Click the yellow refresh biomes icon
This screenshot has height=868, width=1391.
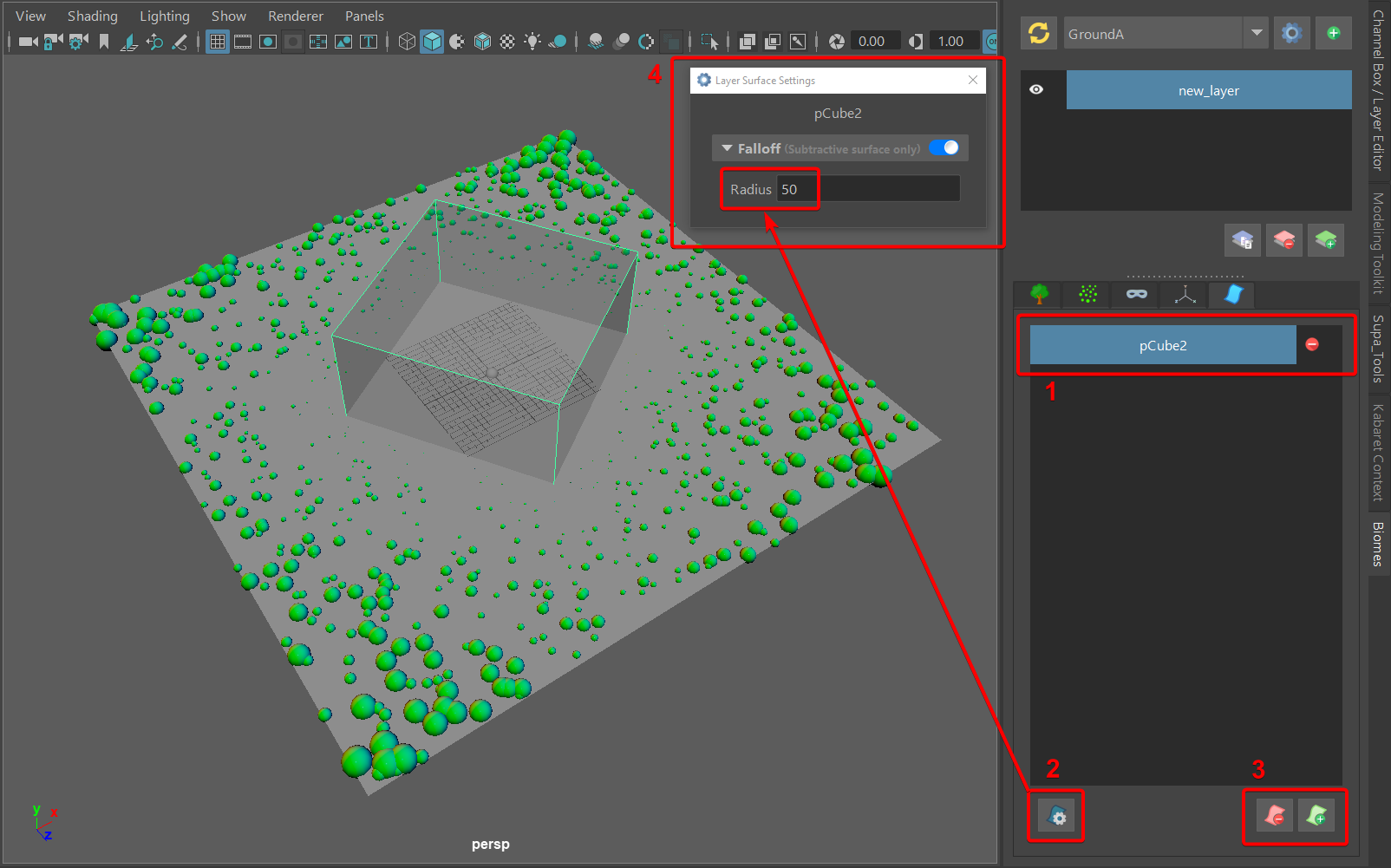click(x=1038, y=33)
